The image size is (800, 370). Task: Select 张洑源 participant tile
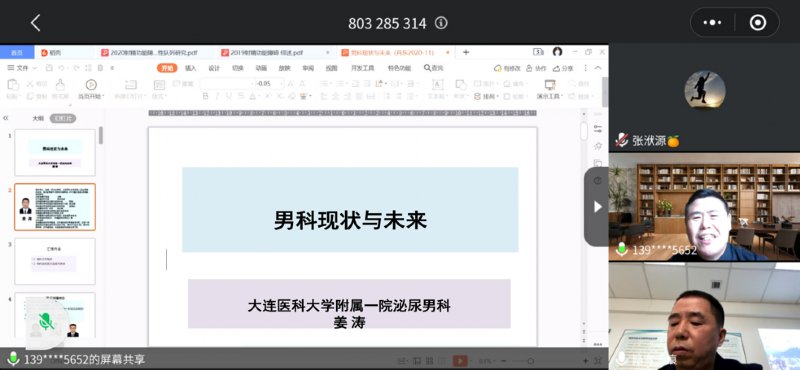704,98
